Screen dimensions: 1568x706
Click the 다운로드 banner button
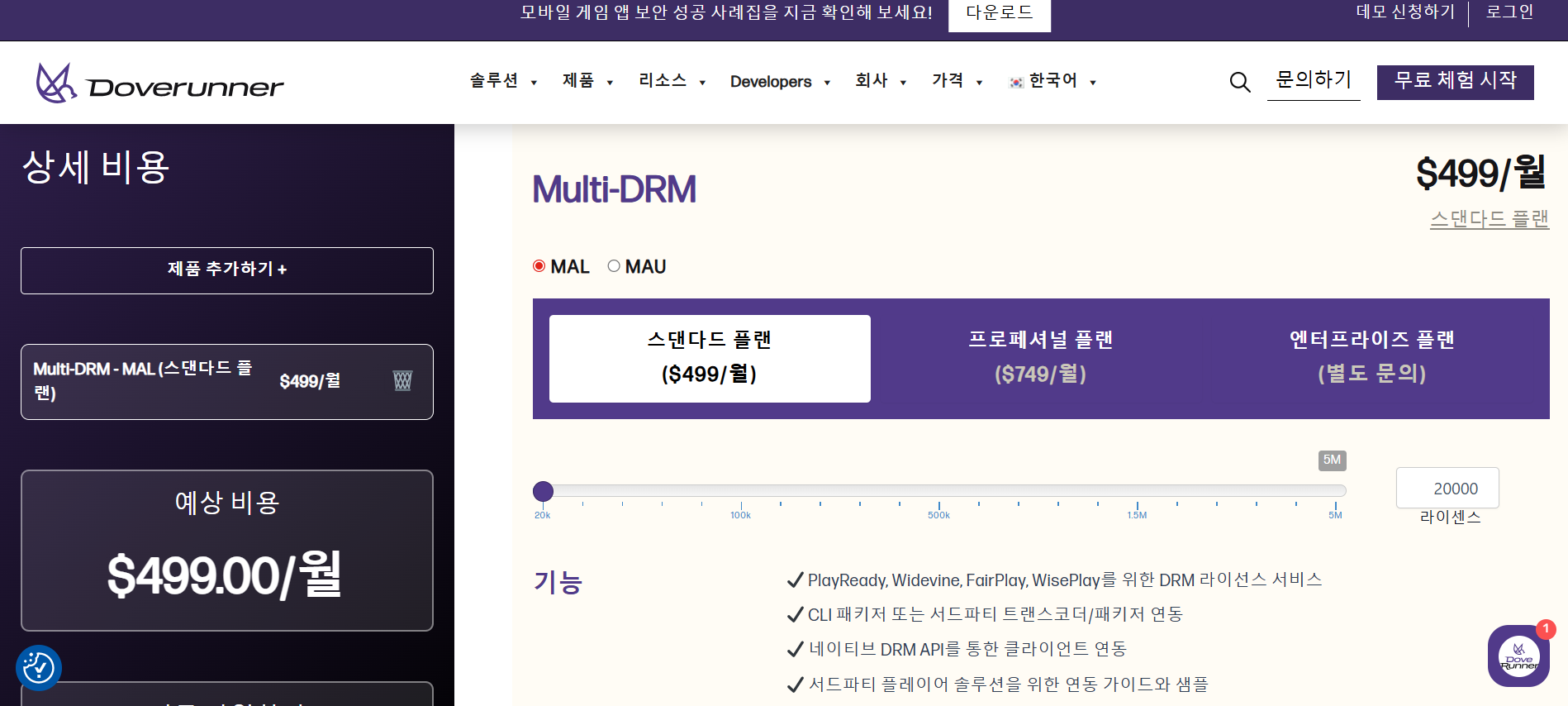tap(999, 13)
